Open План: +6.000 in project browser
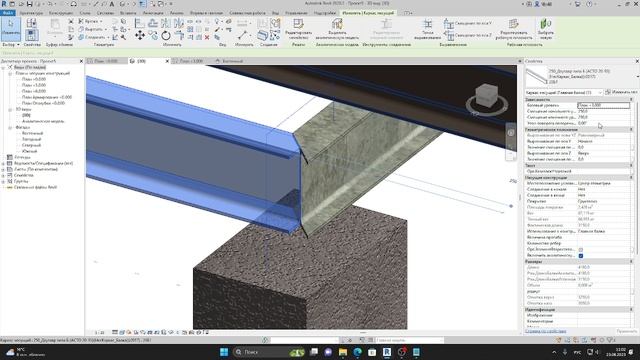The width and height of the screenshot is (640, 360). (33, 91)
